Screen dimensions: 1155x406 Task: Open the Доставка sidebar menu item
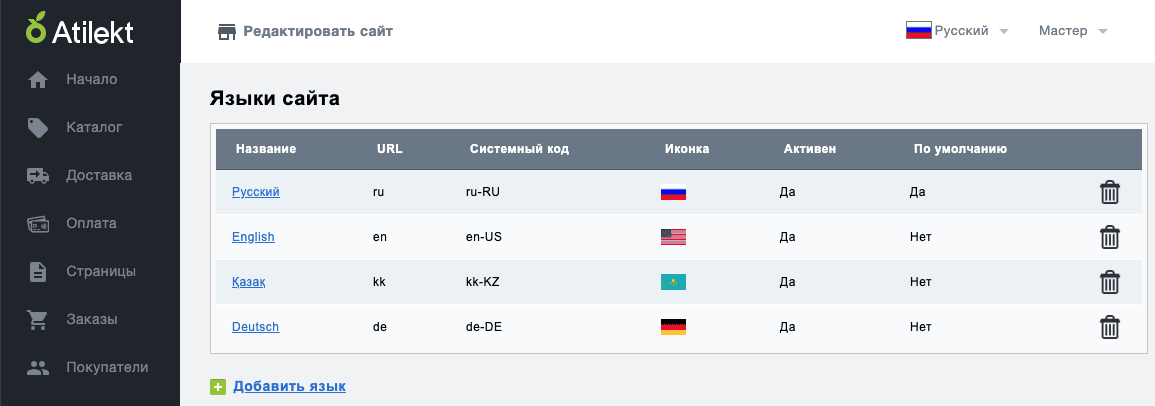coord(99,175)
